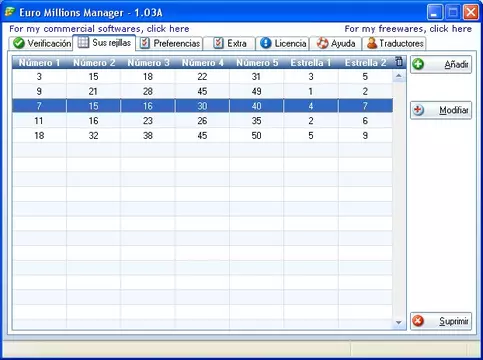Click the checklist icon on Extra tab
Image resolution: width=483 pixels, height=360 pixels.
(x=218, y=43)
